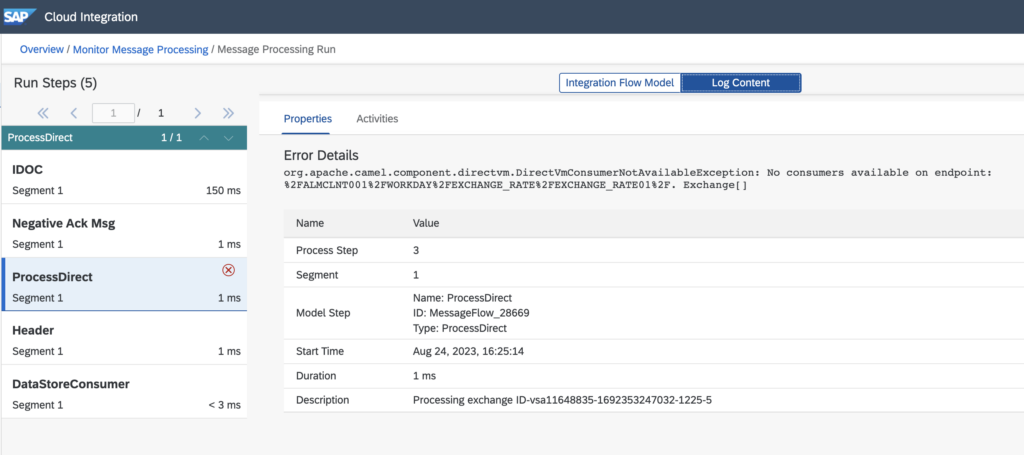The width and height of the screenshot is (1024, 455).
Task: Click the Type: ProcessDirect value
Action: pos(460,328)
